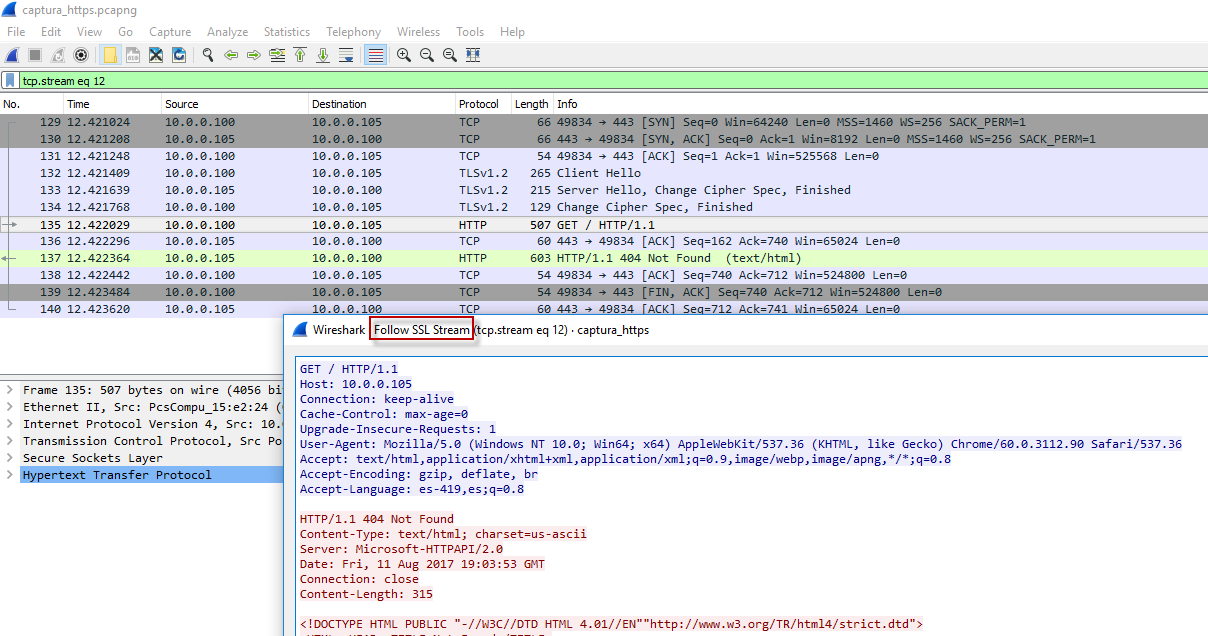This screenshot has height=636, width=1208.
Task: Select packet 137 404 Not Found row
Action: pos(604,258)
